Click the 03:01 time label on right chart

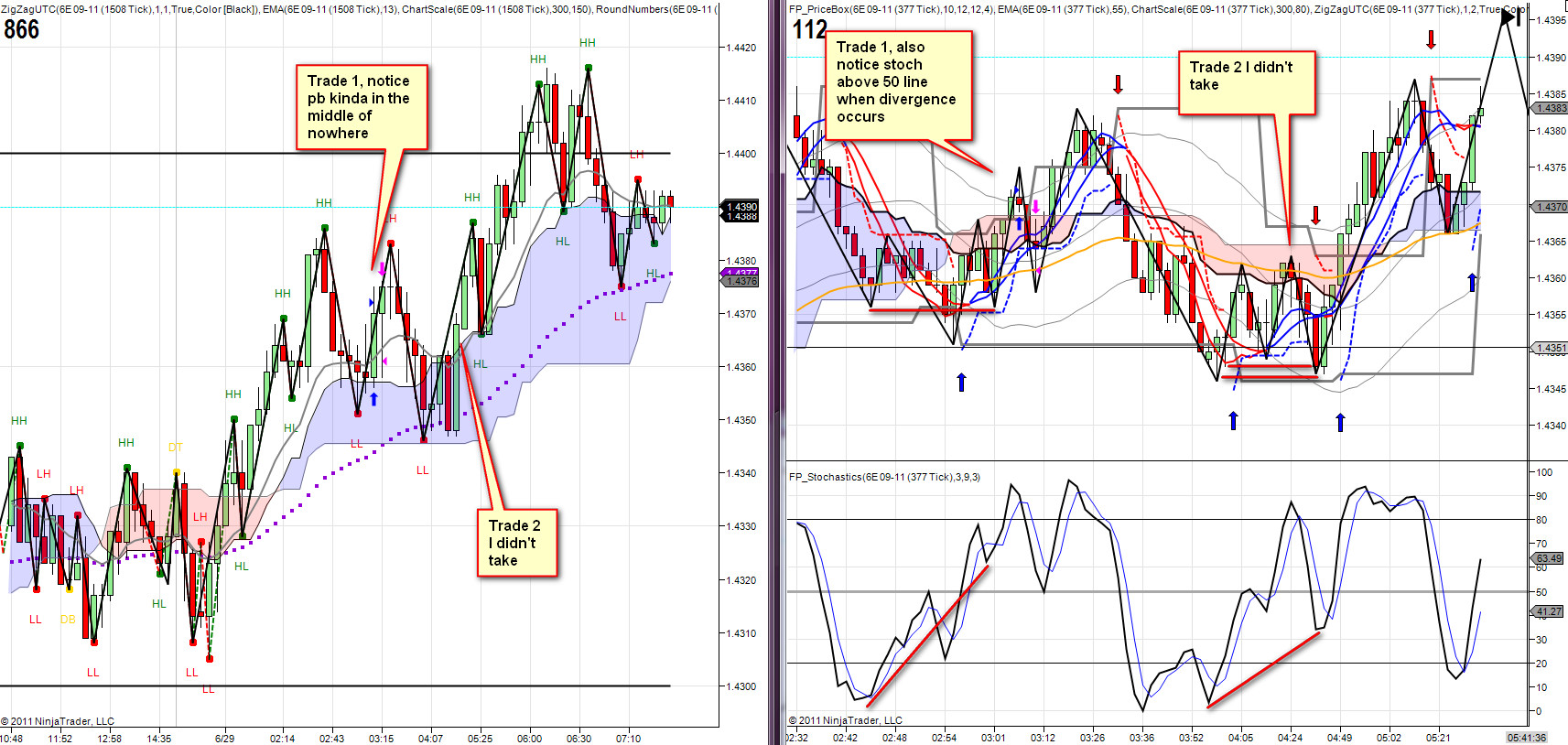point(993,738)
